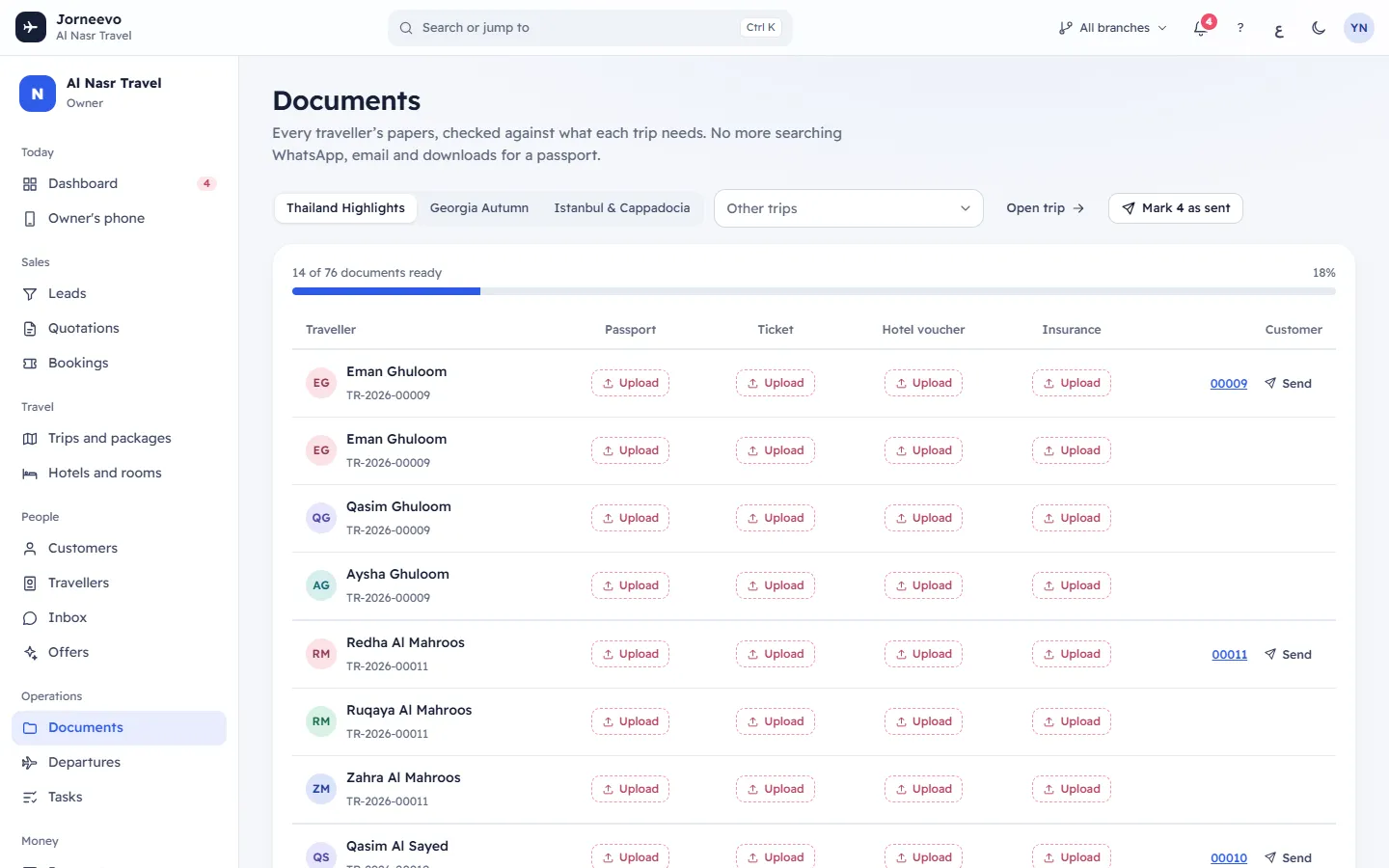Click the ZM avatar for Zahra Al Mahroos
The width and height of the screenshot is (1389, 868).
321,789
